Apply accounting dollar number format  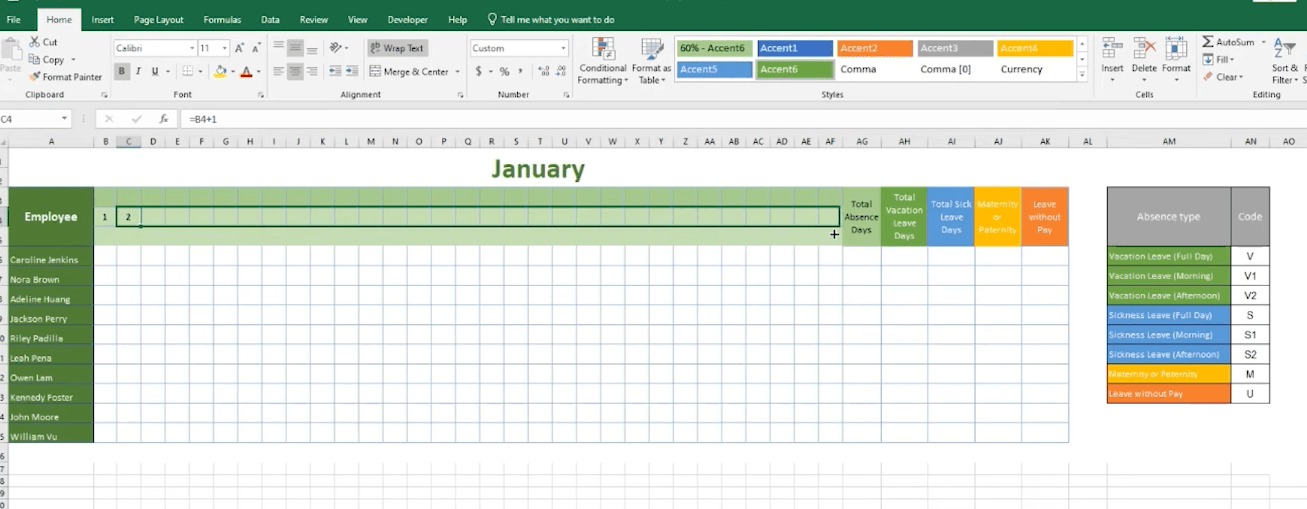pos(479,71)
